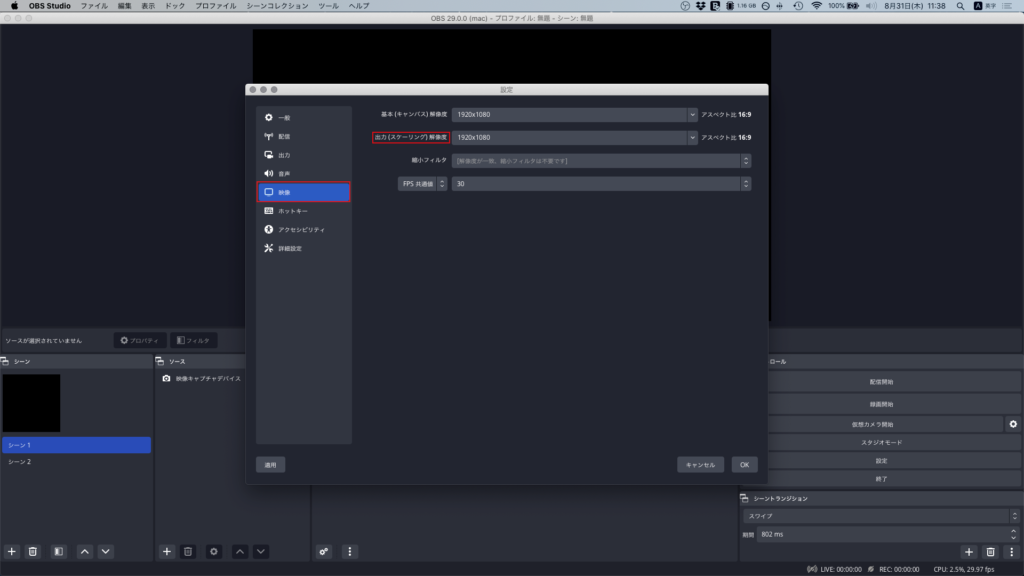This screenshot has height=576, width=1024.
Task: Click virtual camera settings gear icon
Action: click(1013, 424)
